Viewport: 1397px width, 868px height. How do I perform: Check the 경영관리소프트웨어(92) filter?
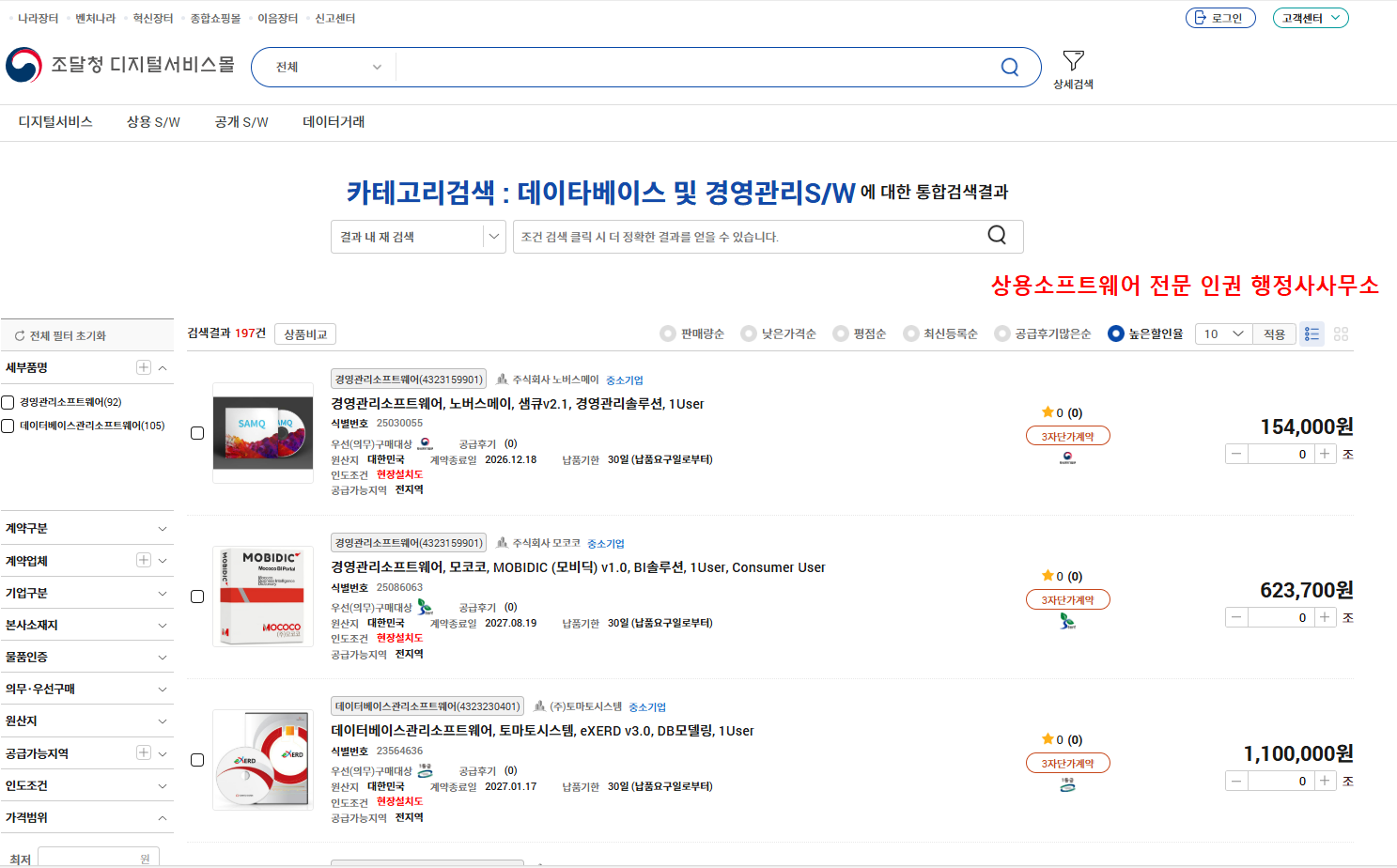8,402
